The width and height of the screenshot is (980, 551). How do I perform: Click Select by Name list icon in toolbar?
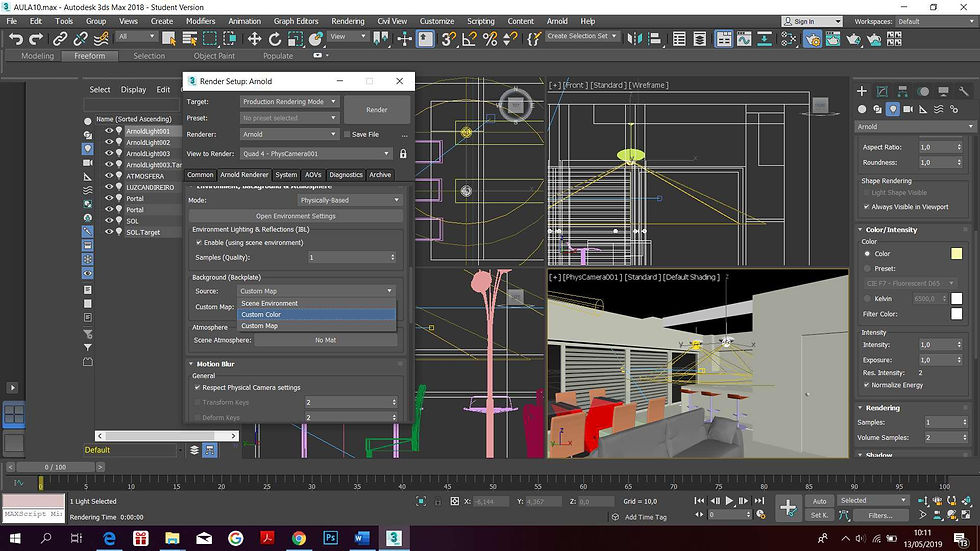(x=189, y=39)
